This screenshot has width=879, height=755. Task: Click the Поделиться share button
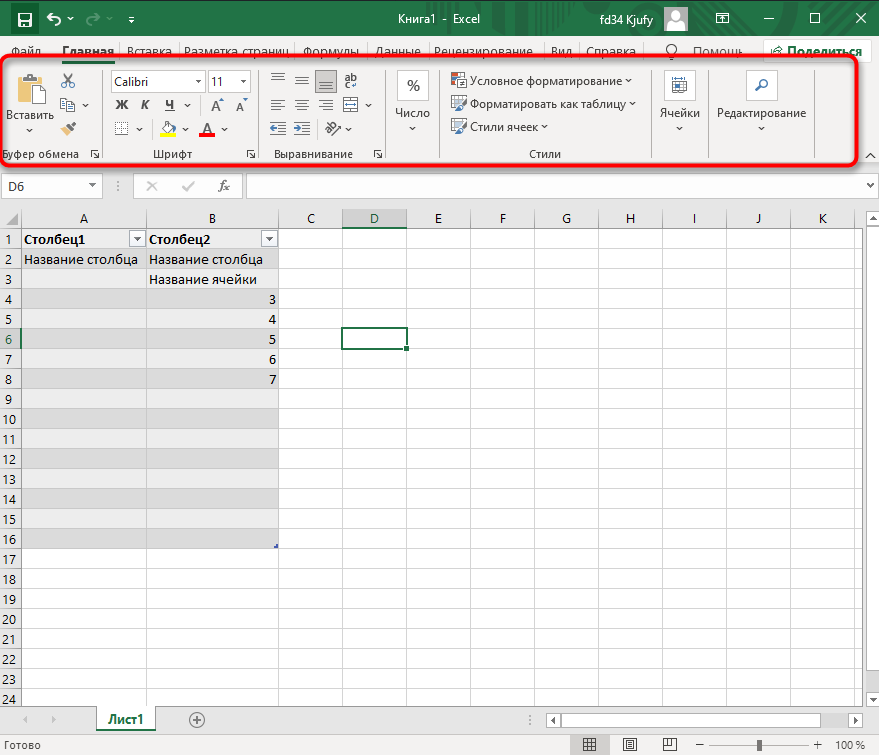[x=816, y=51]
